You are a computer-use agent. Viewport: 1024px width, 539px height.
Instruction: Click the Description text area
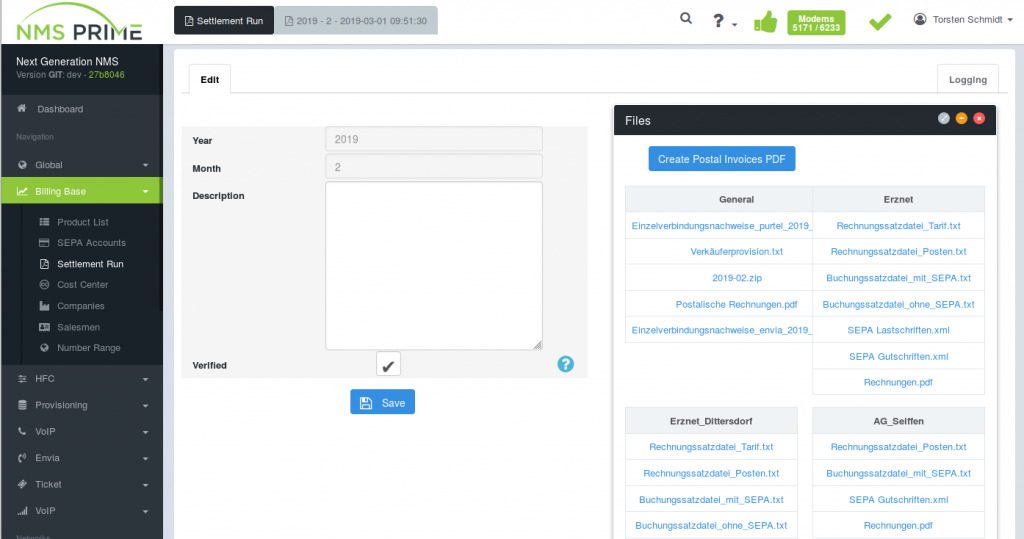coord(434,266)
